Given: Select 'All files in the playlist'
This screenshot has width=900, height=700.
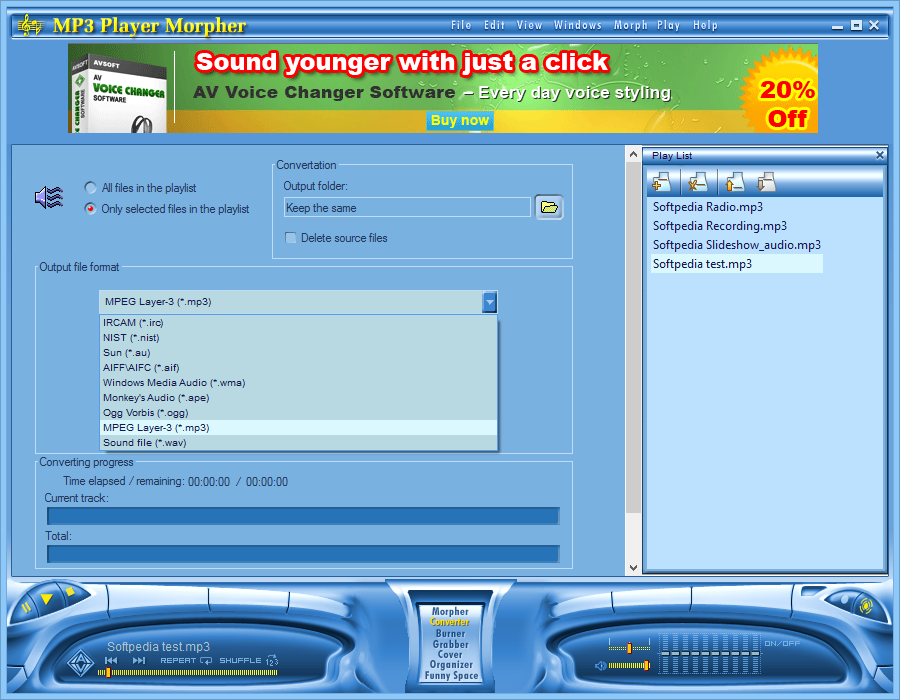Looking at the screenshot, I should click(x=141, y=188).
